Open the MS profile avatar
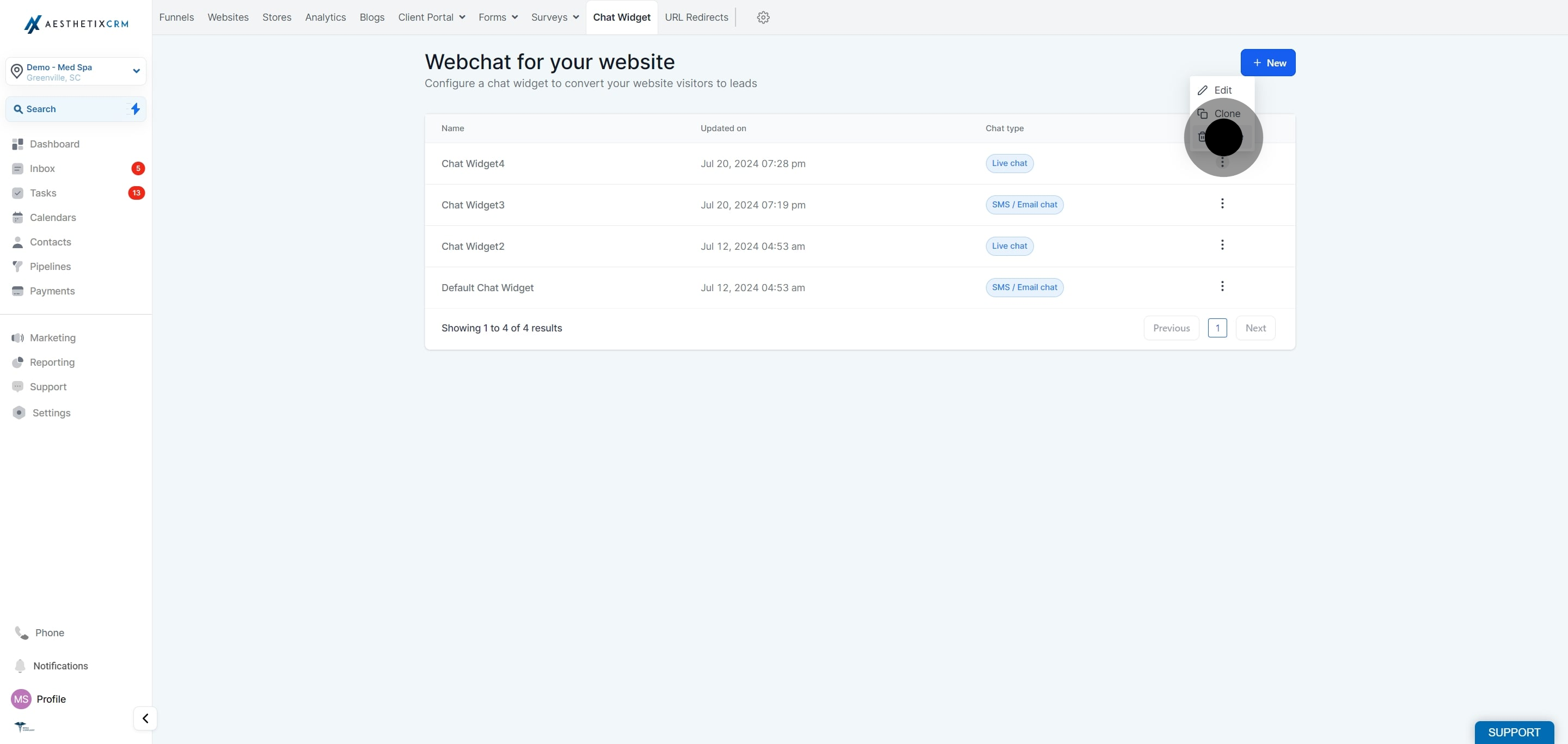 click(x=21, y=699)
